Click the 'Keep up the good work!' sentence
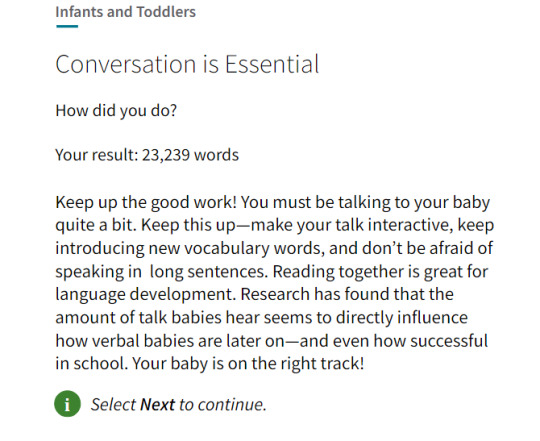Screen dimensions: 540x441 [x=146, y=202]
